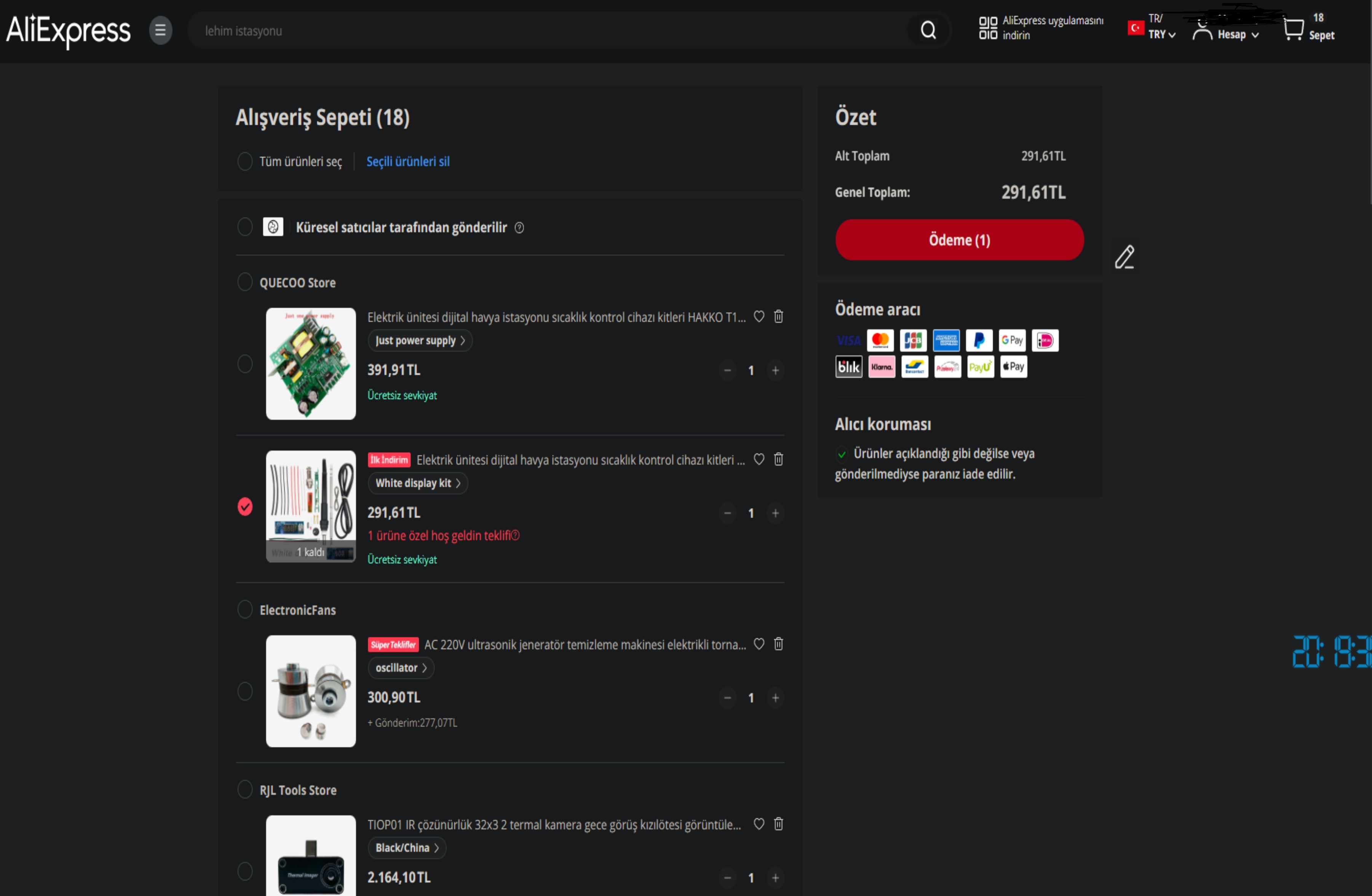Decrease quantity of White display kit
Image resolution: width=1372 pixels, height=896 pixels.
(727, 513)
